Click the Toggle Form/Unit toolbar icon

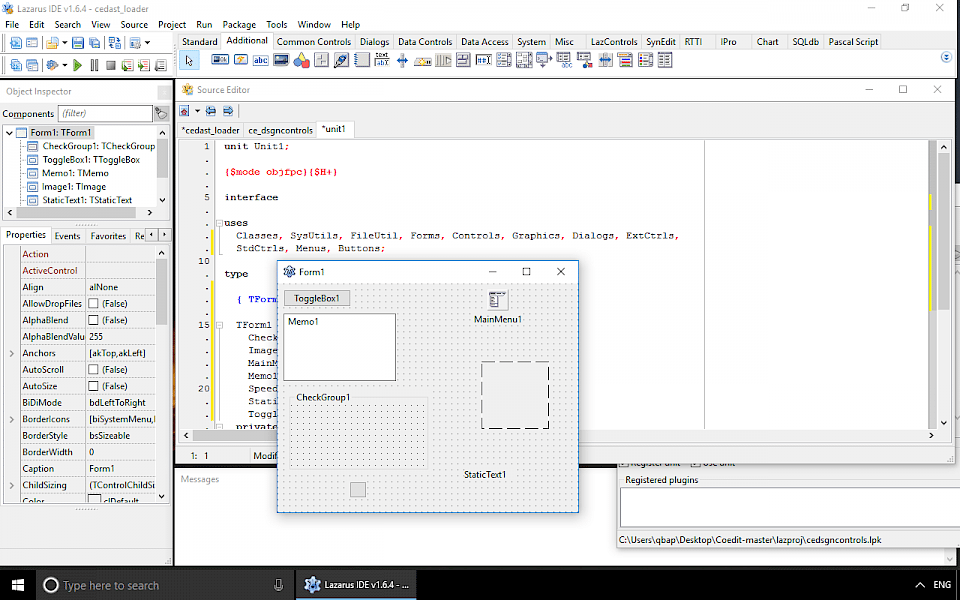[114, 43]
